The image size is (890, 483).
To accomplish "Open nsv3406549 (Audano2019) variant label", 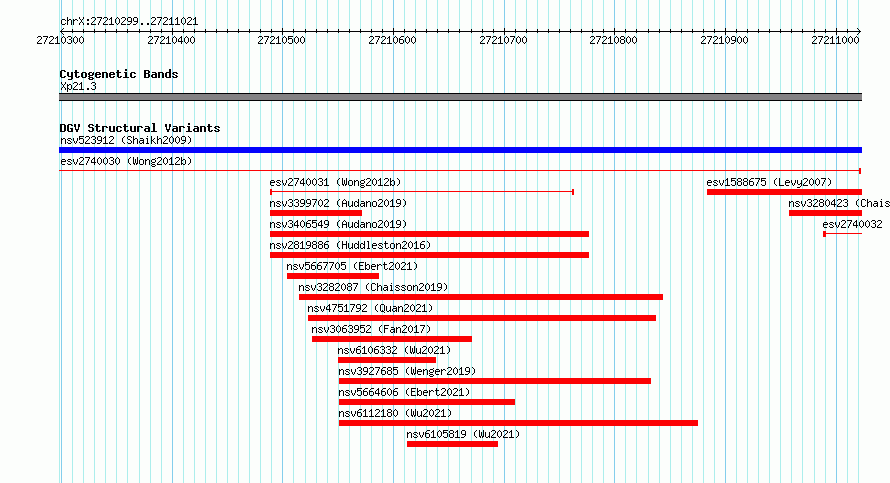I will pyautogui.click(x=338, y=224).
